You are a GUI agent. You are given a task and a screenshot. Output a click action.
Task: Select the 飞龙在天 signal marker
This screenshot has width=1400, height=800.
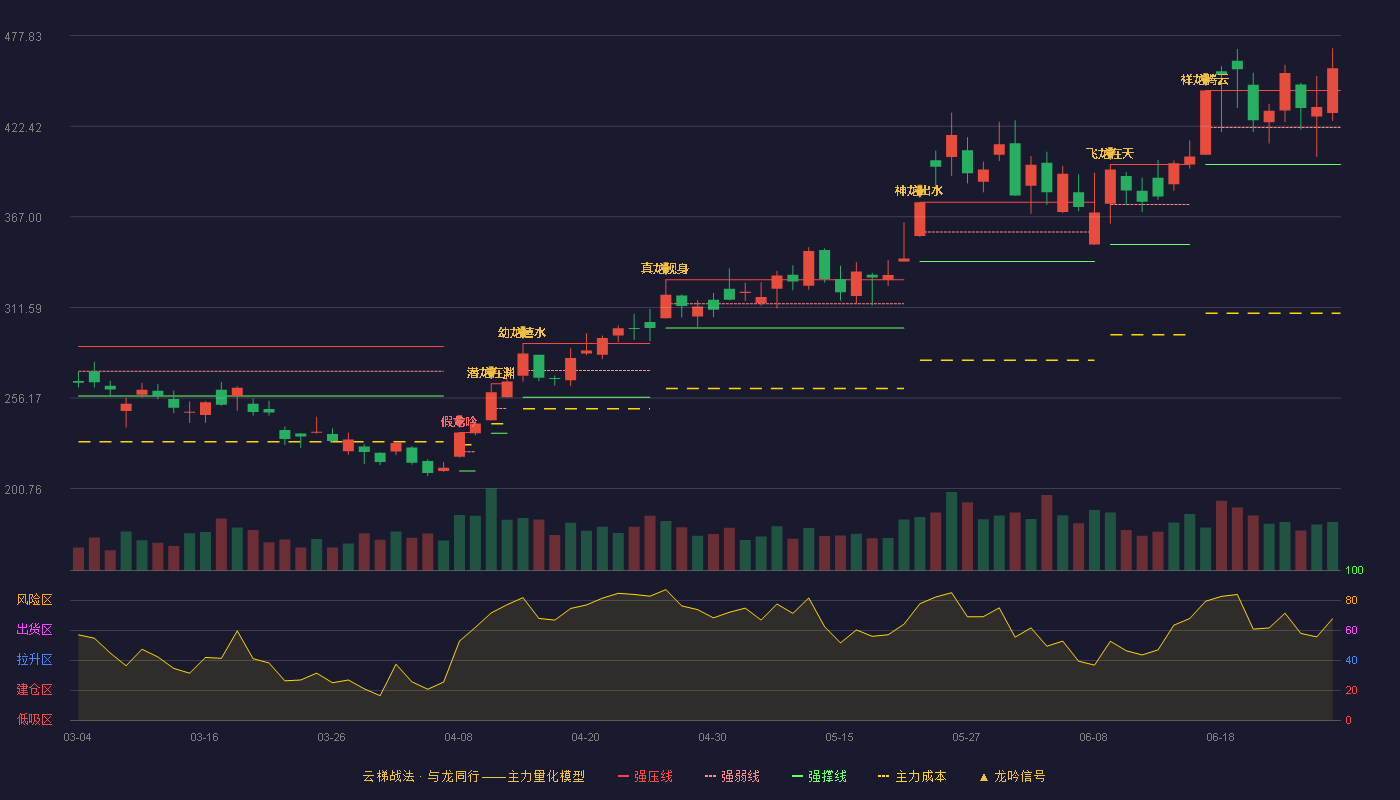pyautogui.click(x=1110, y=153)
